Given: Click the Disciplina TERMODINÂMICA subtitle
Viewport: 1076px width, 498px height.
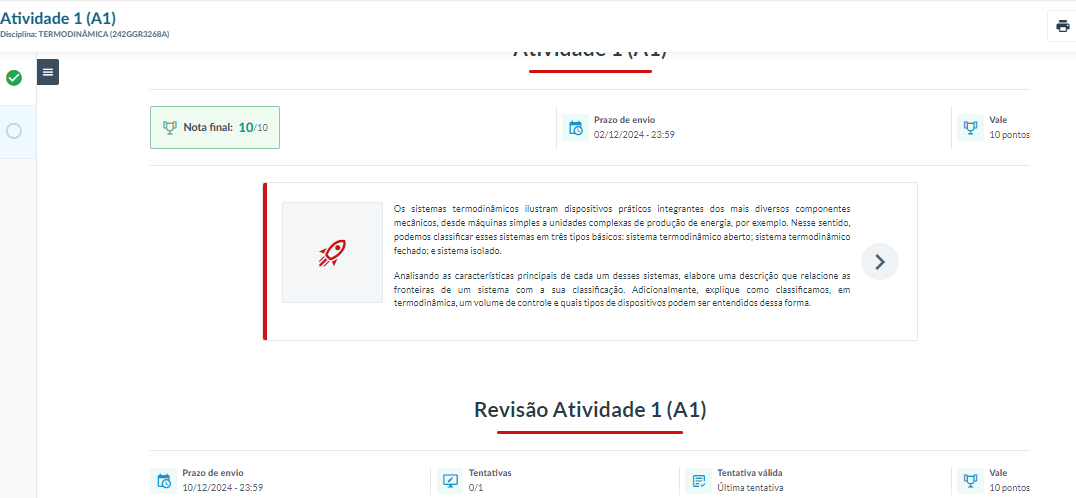Looking at the screenshot, I should pos(84,35).
